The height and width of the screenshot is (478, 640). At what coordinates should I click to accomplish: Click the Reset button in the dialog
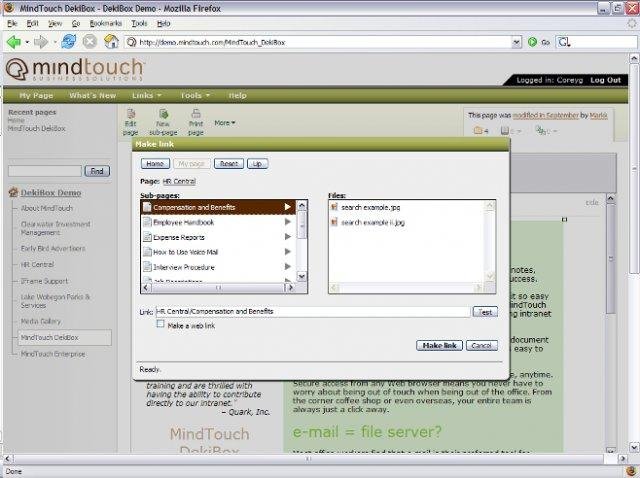click(x=229, y=164)
